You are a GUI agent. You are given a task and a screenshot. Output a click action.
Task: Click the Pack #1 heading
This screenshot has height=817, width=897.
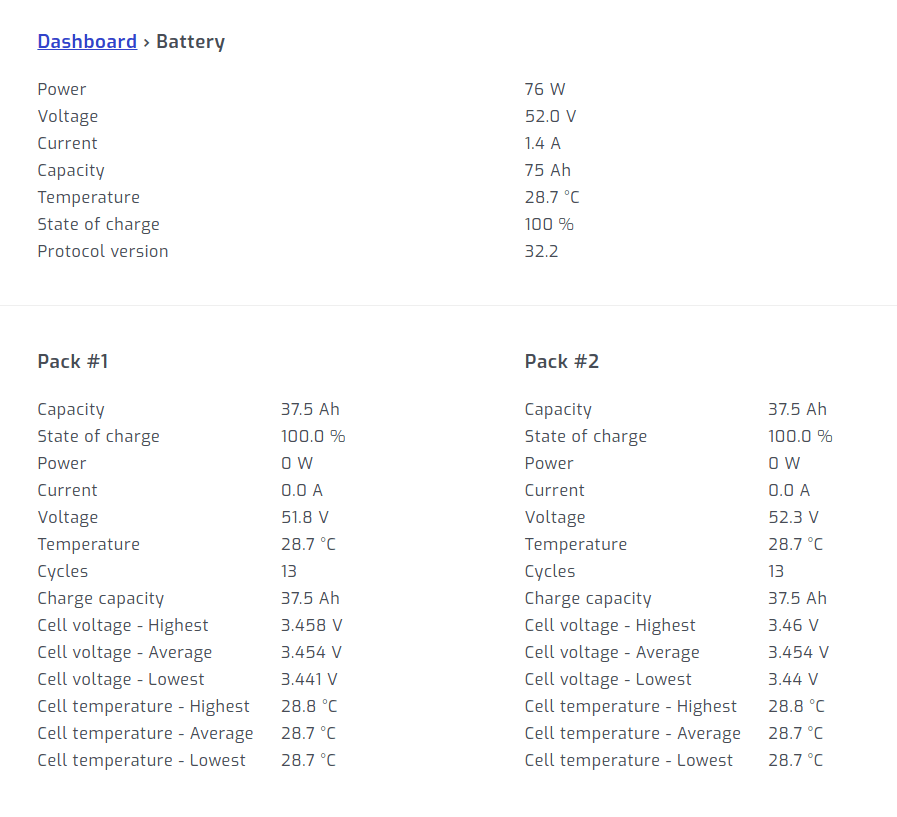pyautogui.click(x=73, y=361)
